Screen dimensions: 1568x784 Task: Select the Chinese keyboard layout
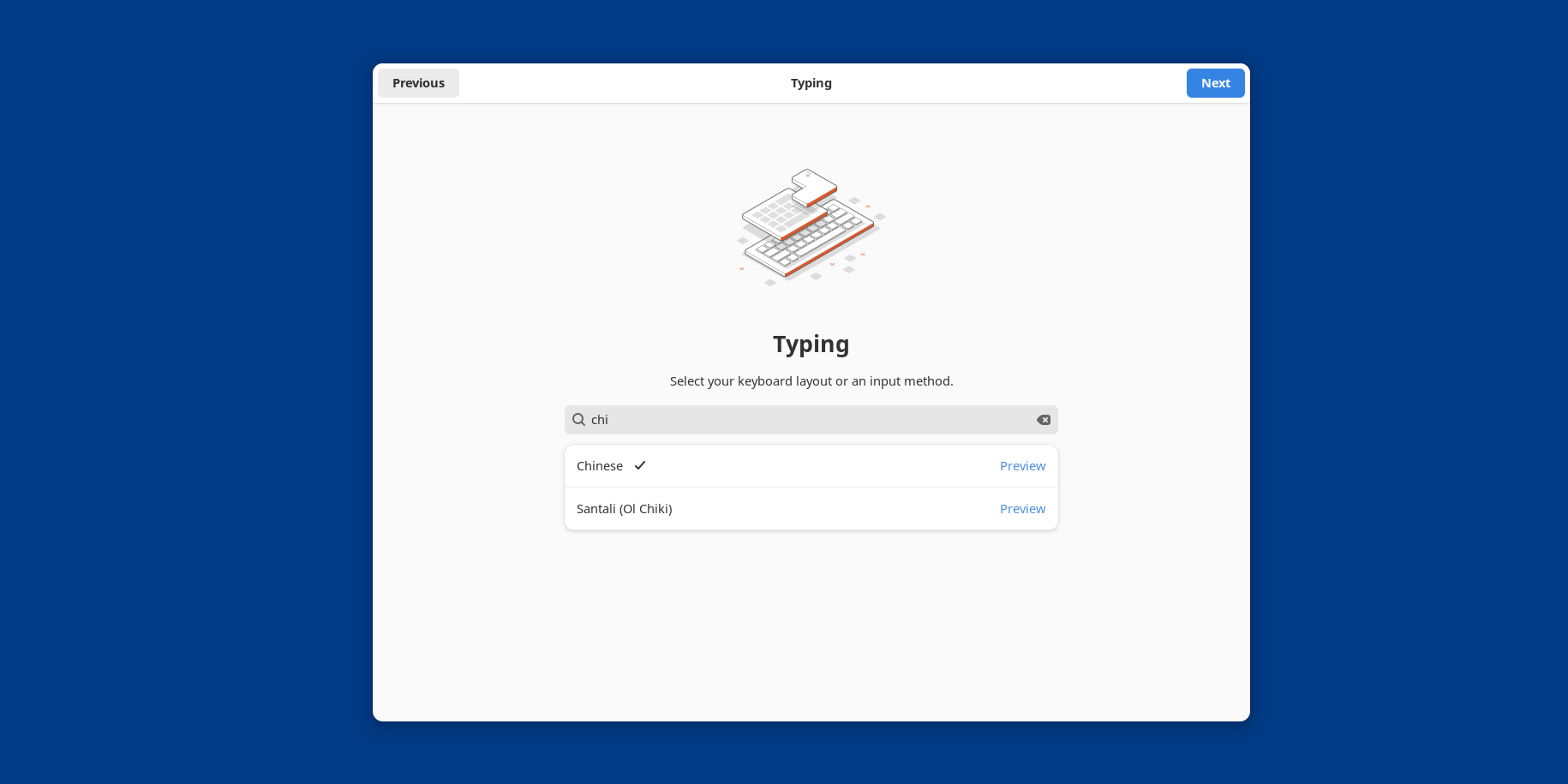pyautogui.click(x=600, y=466)
